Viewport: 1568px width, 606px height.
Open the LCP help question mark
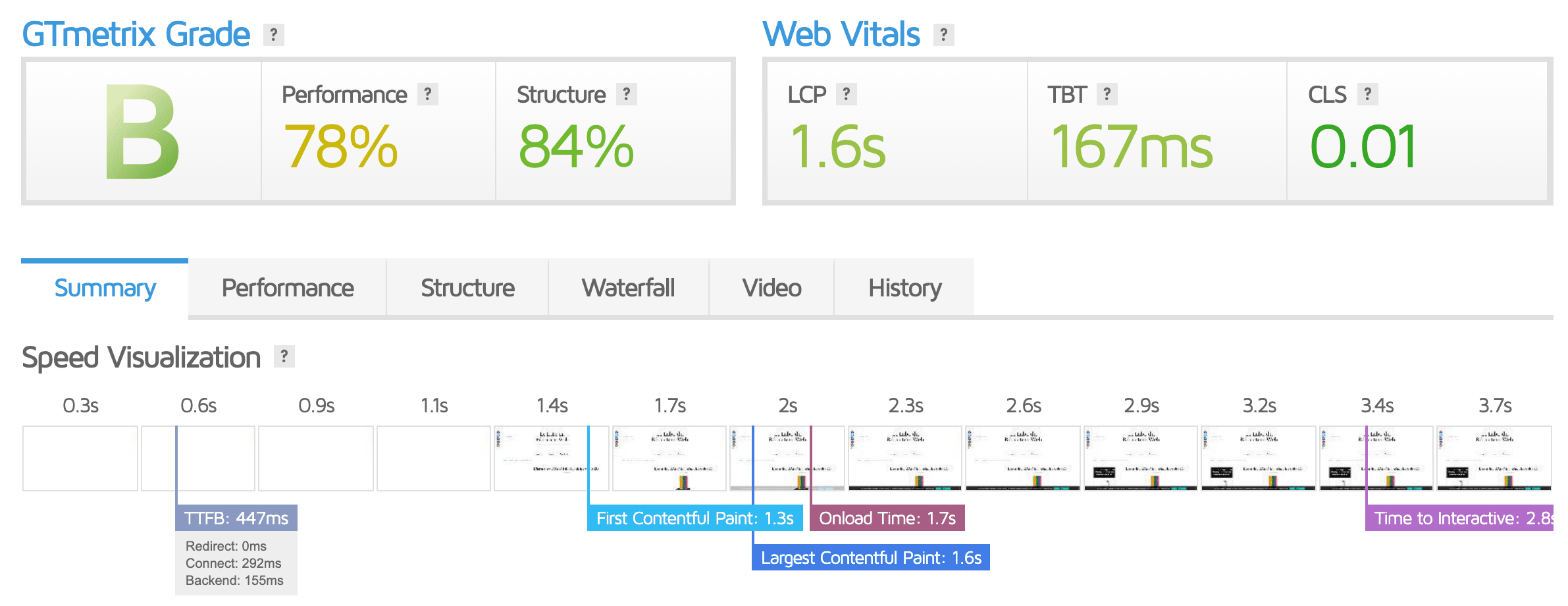[847, 94]
